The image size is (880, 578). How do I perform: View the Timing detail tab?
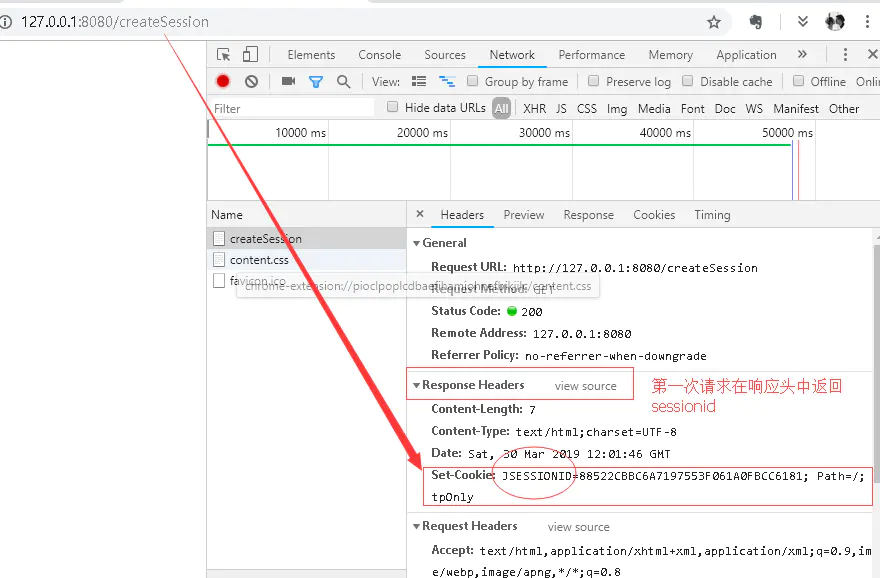(x=712, y=215)
